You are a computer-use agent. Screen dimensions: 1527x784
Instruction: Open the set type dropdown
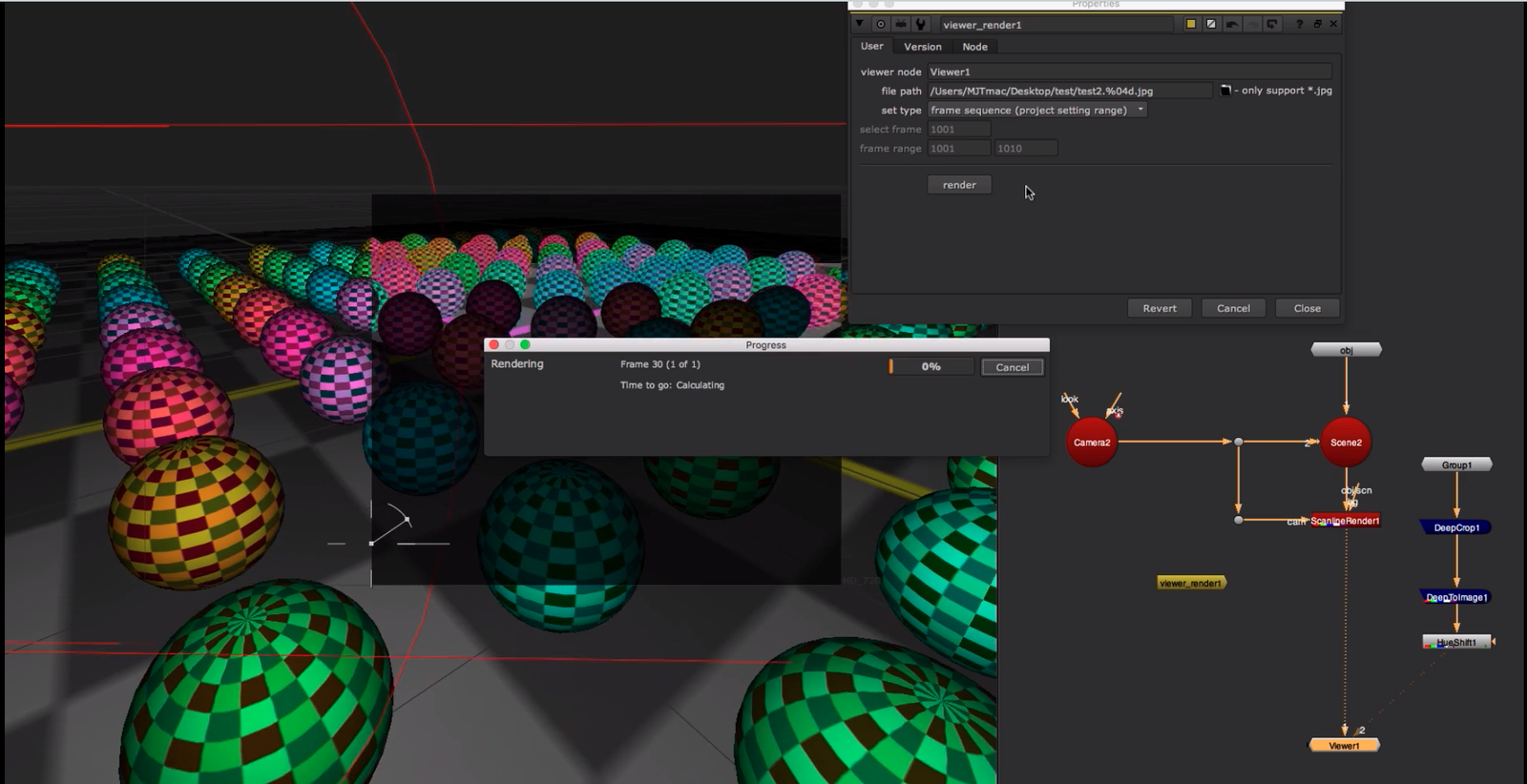1037,110
